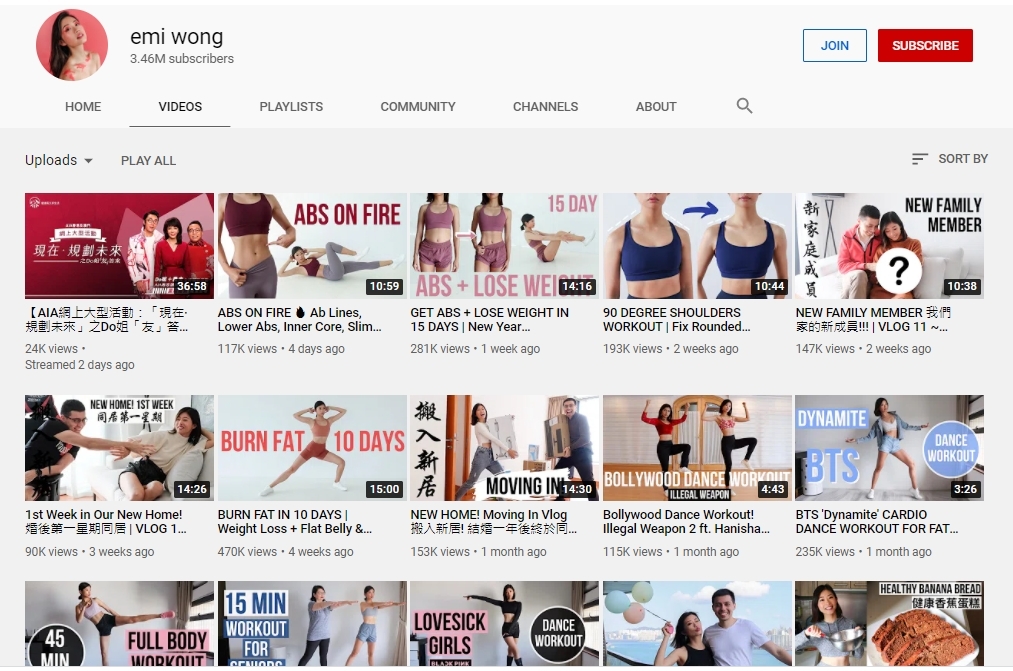Viewport: 1013px width, 671px height.
Task: Play the BURN FAT 10 DAYS thumbnail
Action: pyautogui.click(x=312, y=448)
